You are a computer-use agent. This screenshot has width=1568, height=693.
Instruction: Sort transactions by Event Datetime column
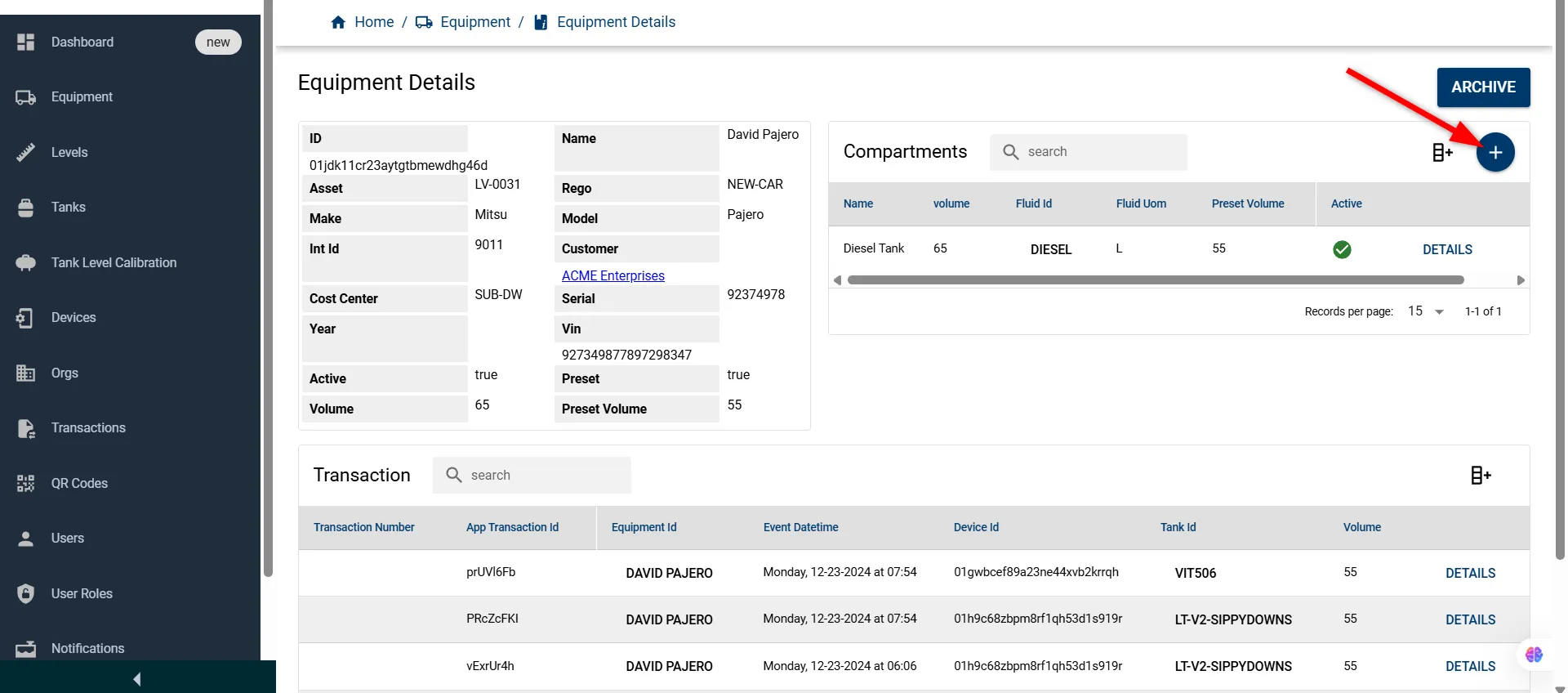pos(801,527)
